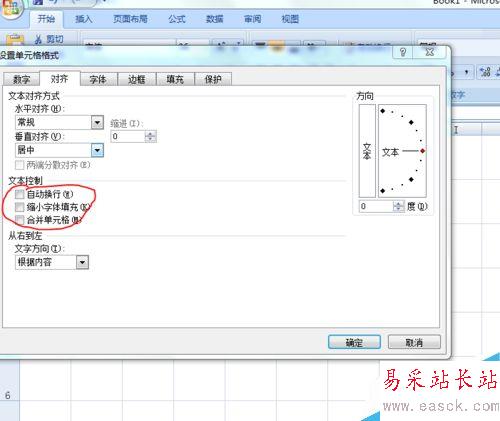Click the 剪切 scissors icon
Image resolution: width=500 pixels, height=421 pixels.
click(x=38, y=40)
